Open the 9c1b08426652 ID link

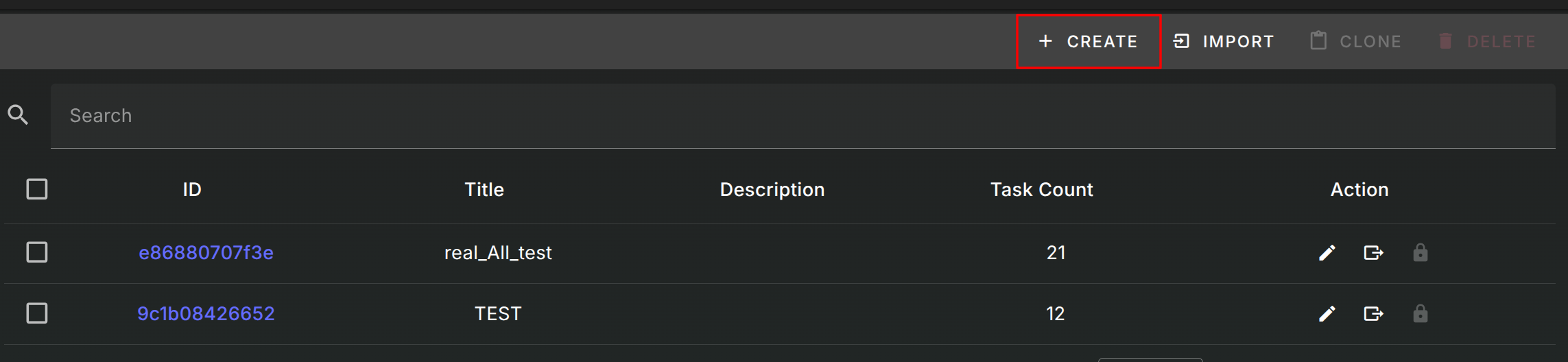pyautogui.click(x=206, y=314)
